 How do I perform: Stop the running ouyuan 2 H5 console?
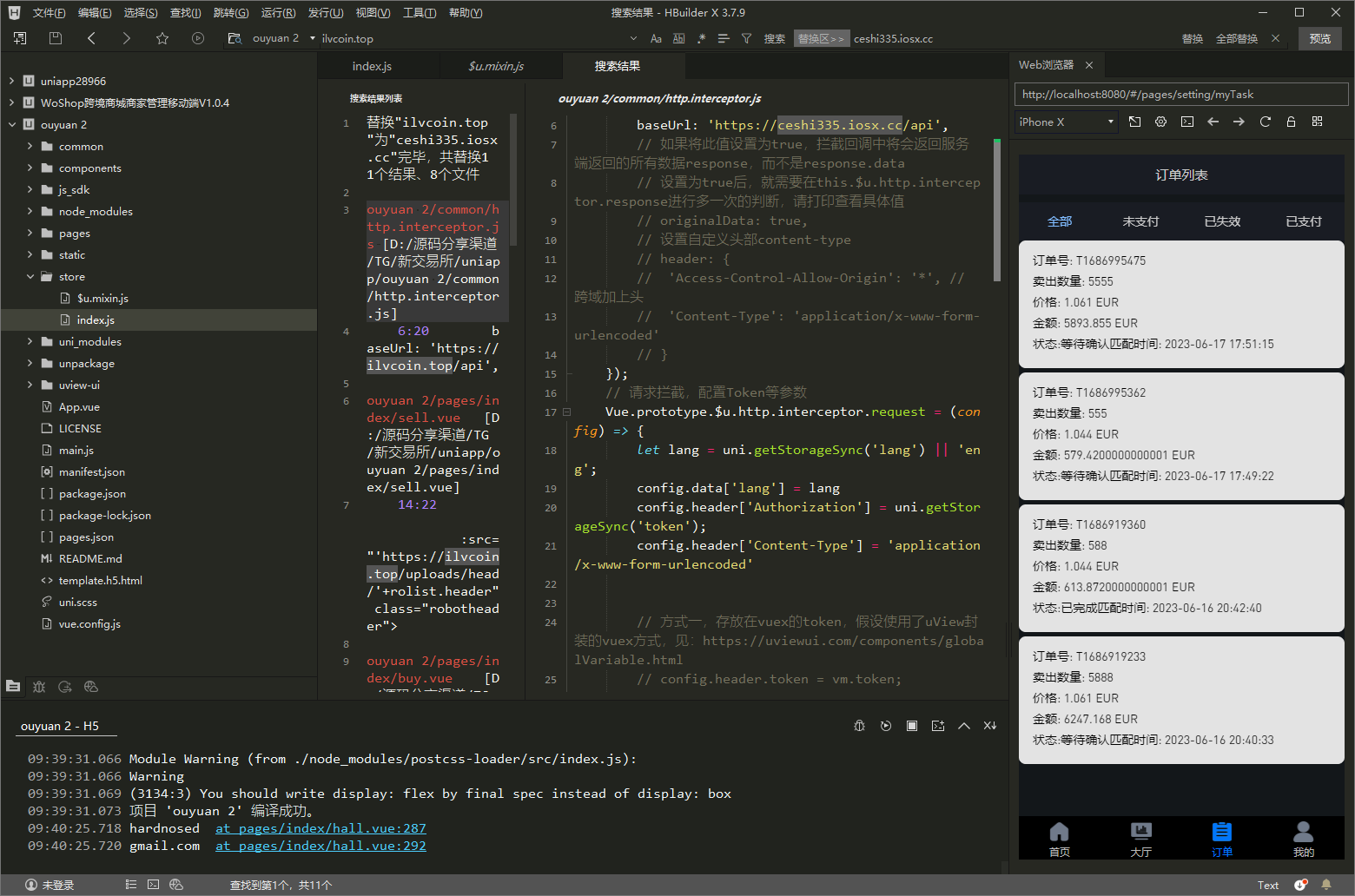coord(912,726)
